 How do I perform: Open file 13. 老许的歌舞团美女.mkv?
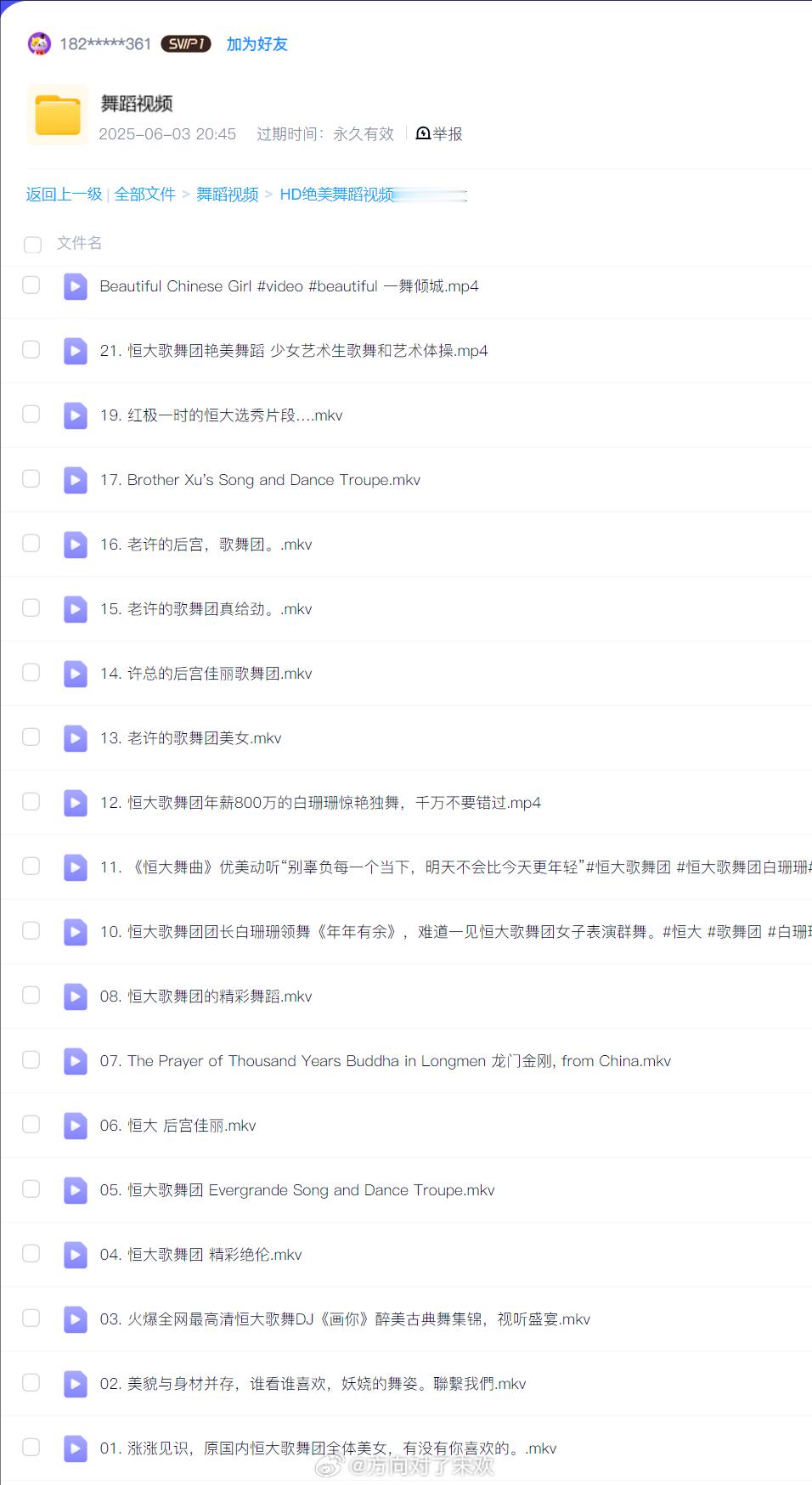pyautogui.click(x=190, y=738)
